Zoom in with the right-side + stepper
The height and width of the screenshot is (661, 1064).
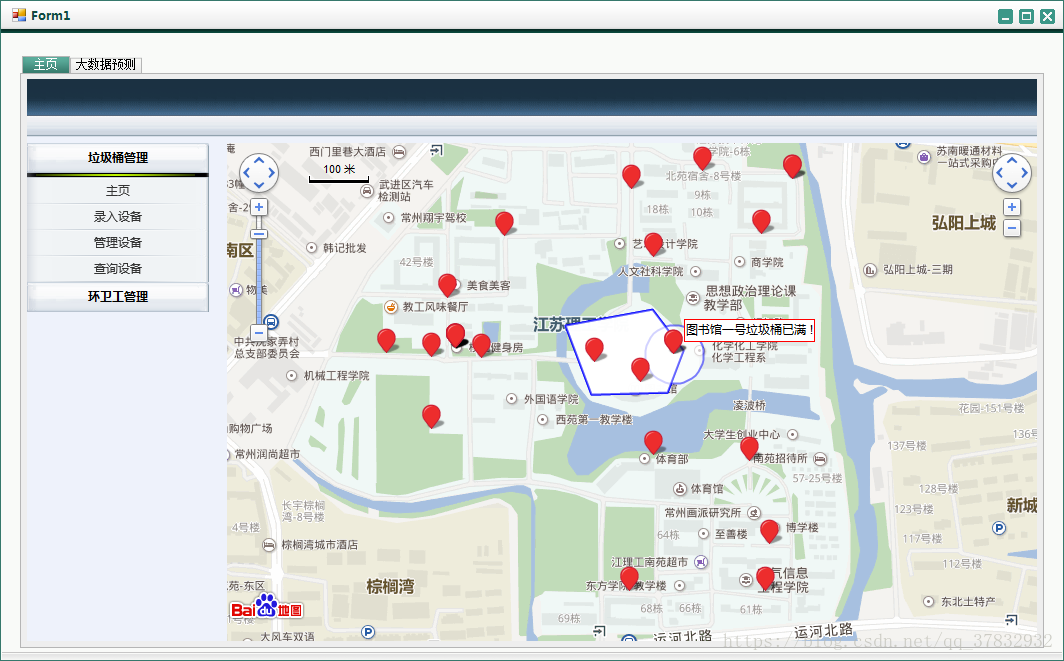pyautogui.click(x=1012, y=207)
